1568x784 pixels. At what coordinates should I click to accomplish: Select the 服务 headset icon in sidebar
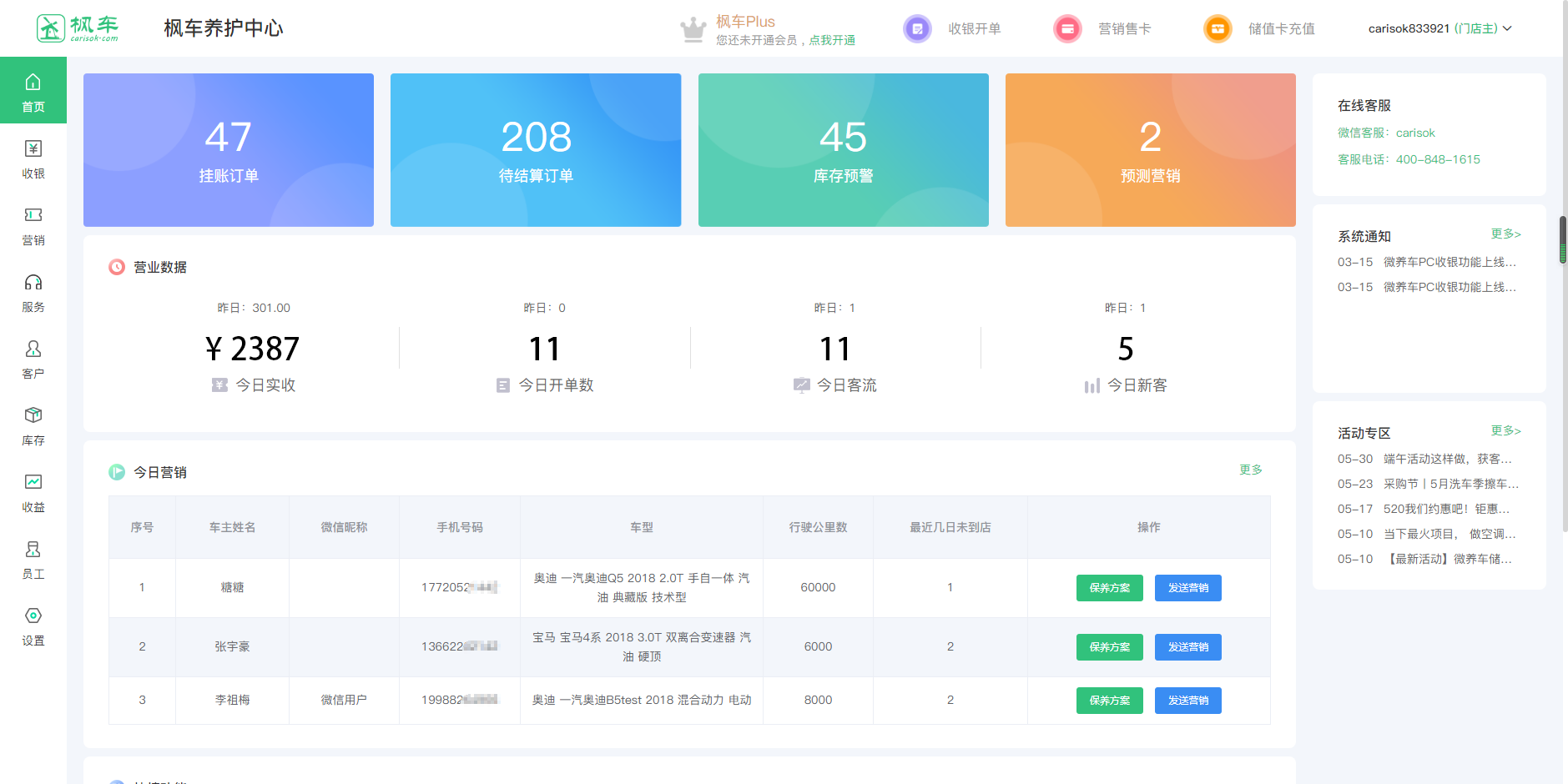(x=33, y=291)
